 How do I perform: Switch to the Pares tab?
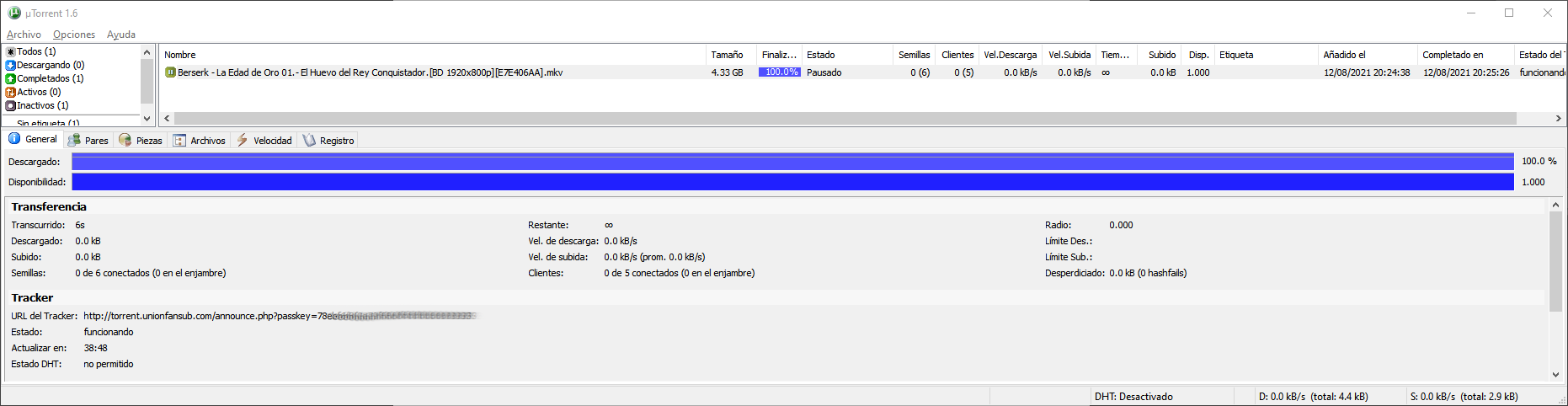point(88,140)
